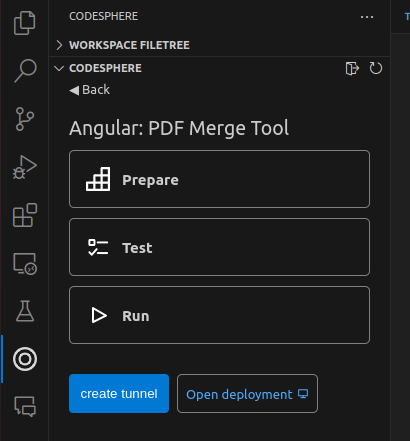The width and height of the screenshot is (410, 441).
Task: Open the Explorer view in activity bar
Action: 25,23
